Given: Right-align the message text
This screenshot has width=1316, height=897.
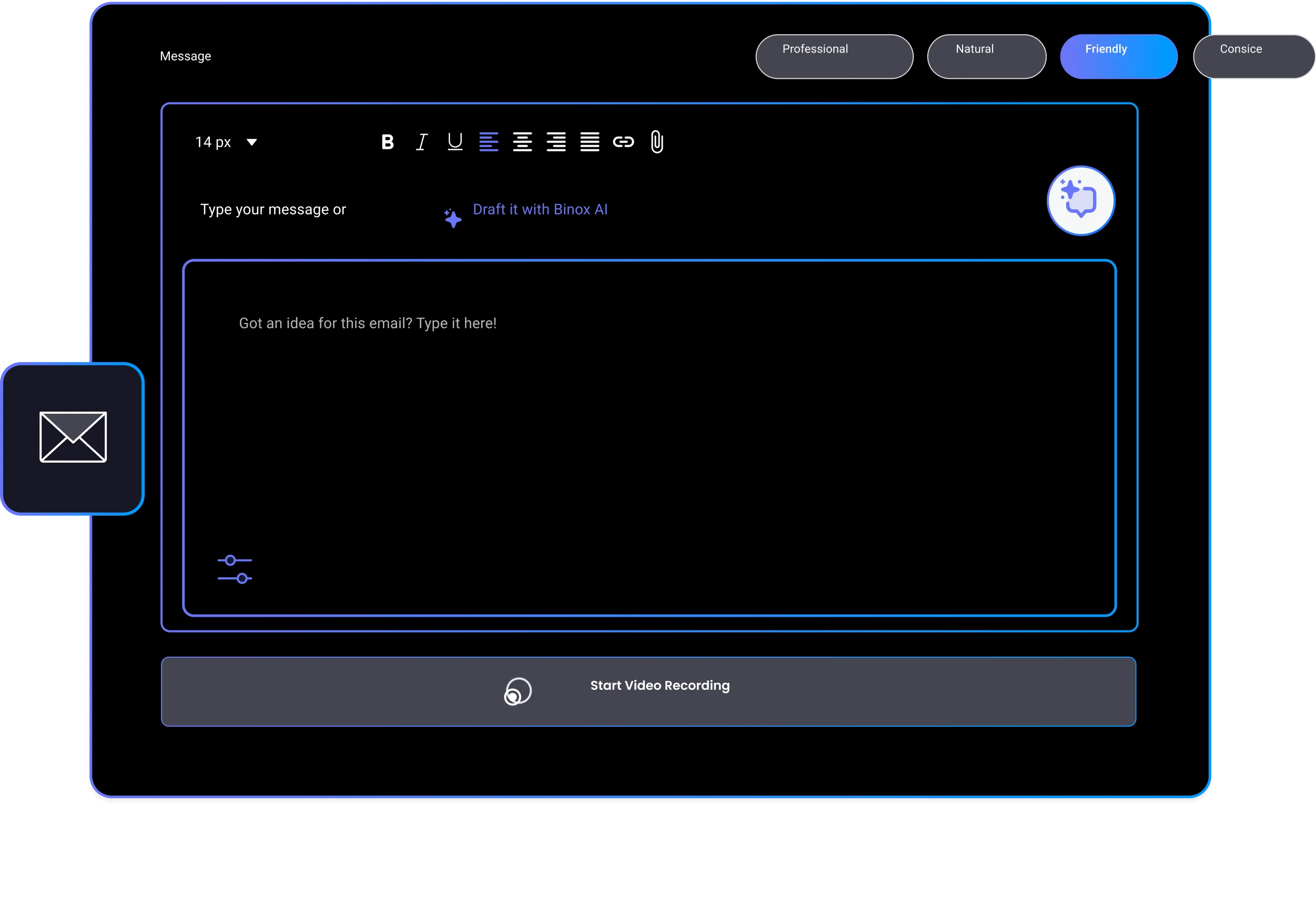Looking at the screenshot, I should [x=556, y=142].
